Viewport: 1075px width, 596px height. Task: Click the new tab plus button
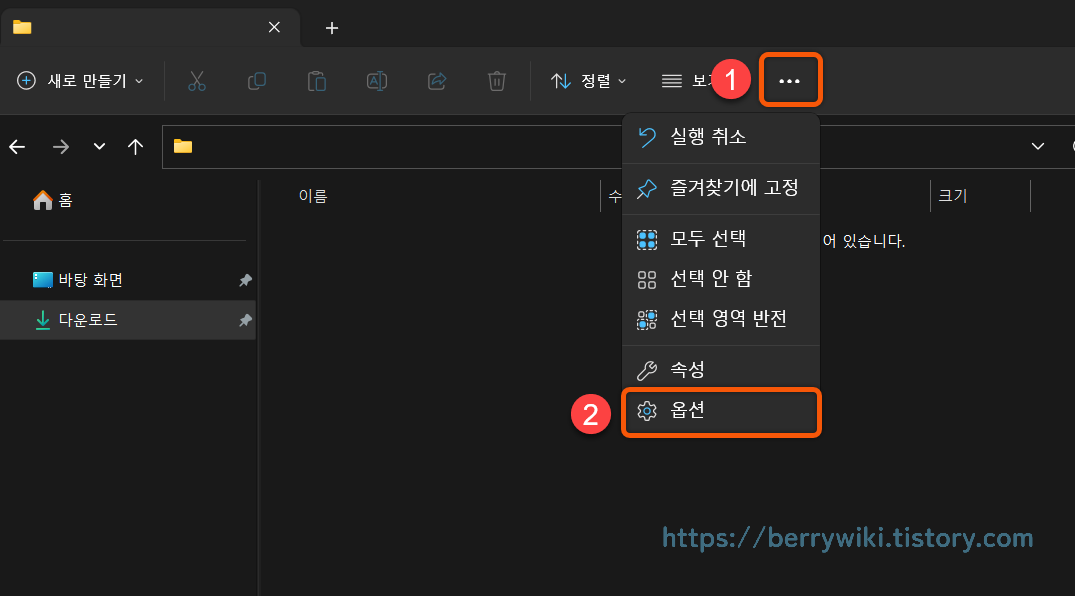tap(331, 28)
